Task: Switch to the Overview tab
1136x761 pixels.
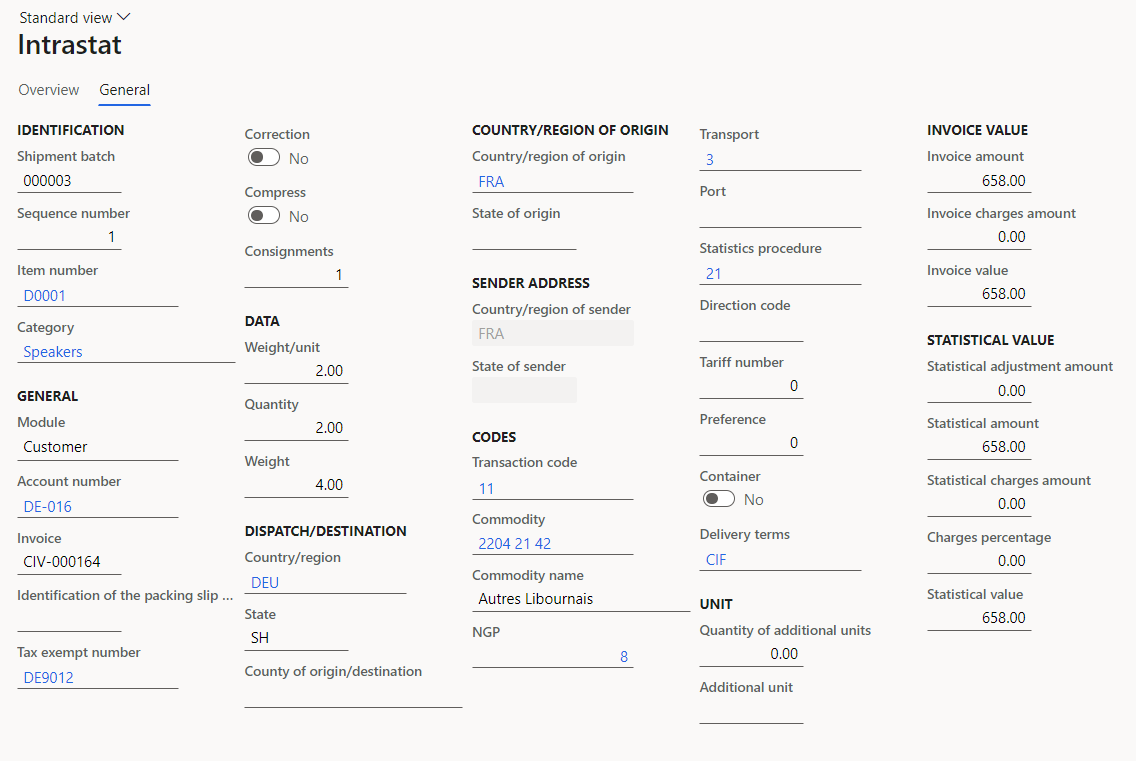Action: coord(48,90)
